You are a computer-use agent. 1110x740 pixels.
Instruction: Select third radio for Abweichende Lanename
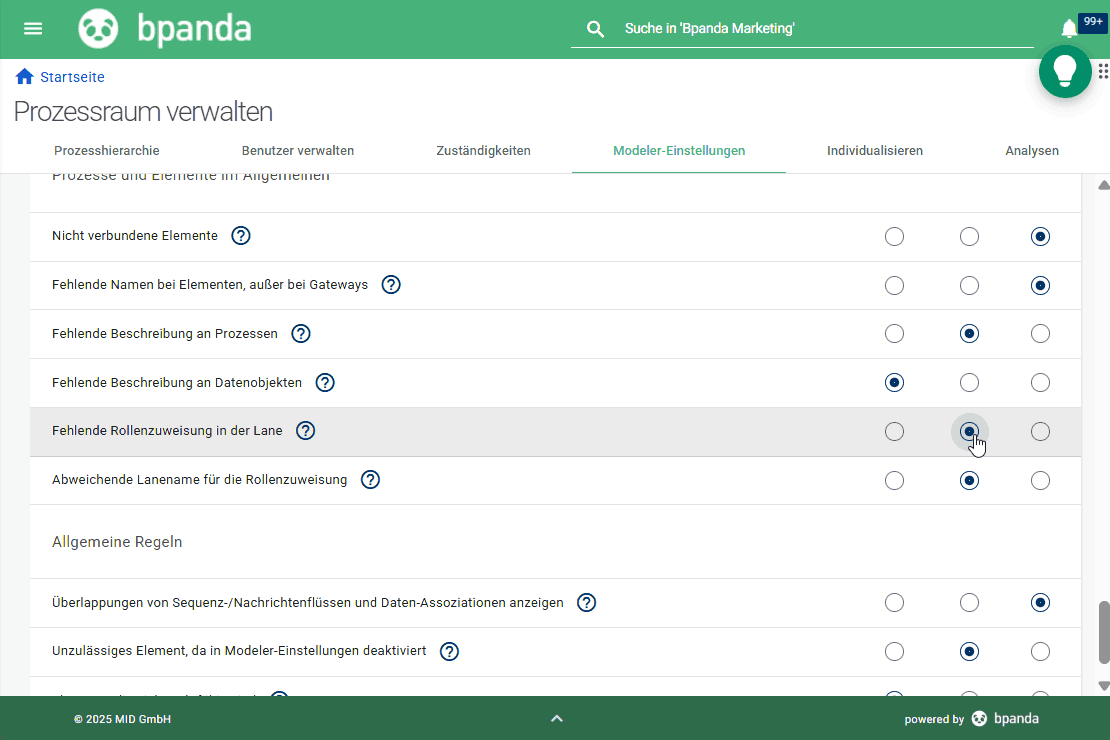tap(1040, 480)
